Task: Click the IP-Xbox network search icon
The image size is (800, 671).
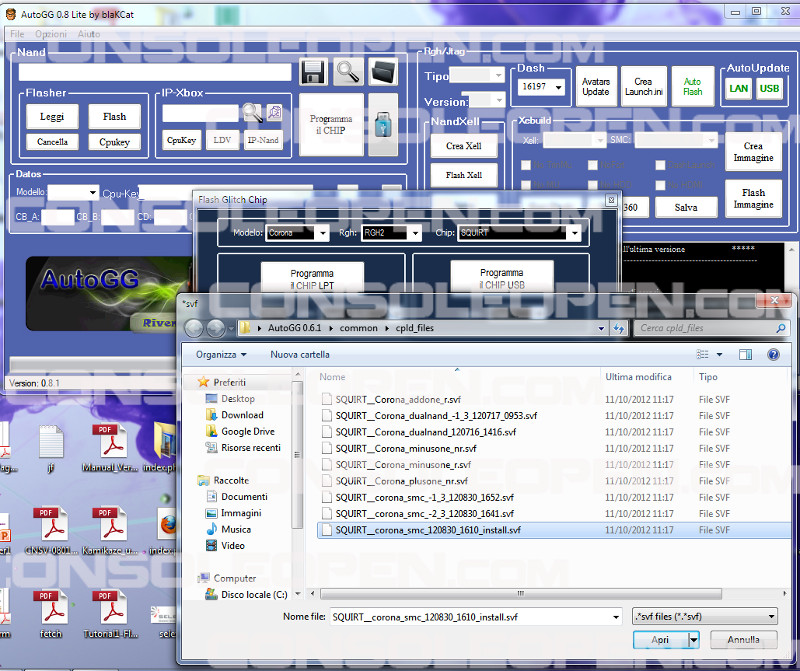Action: point(251,113)
